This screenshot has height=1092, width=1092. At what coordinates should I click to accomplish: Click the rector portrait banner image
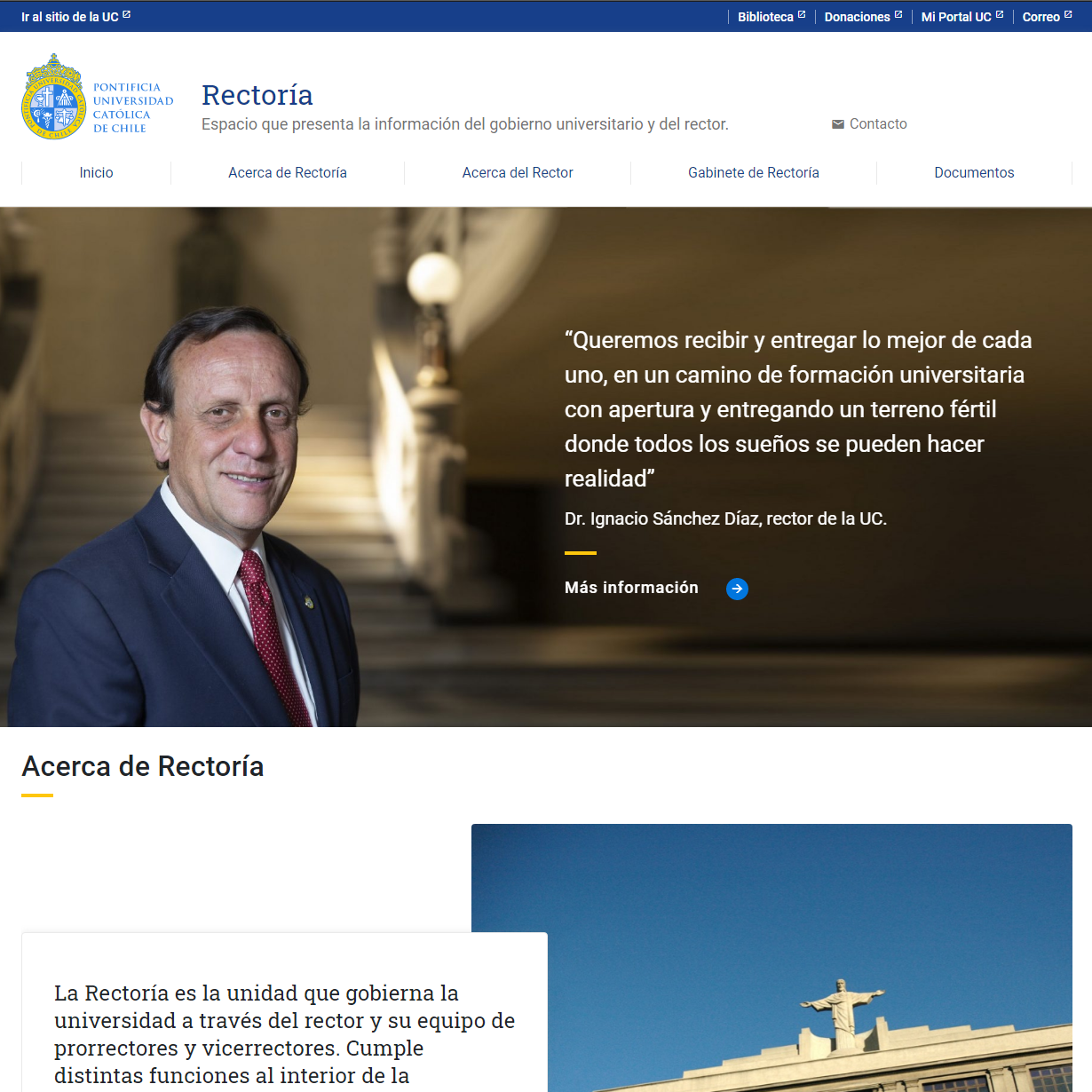(546, 467)
